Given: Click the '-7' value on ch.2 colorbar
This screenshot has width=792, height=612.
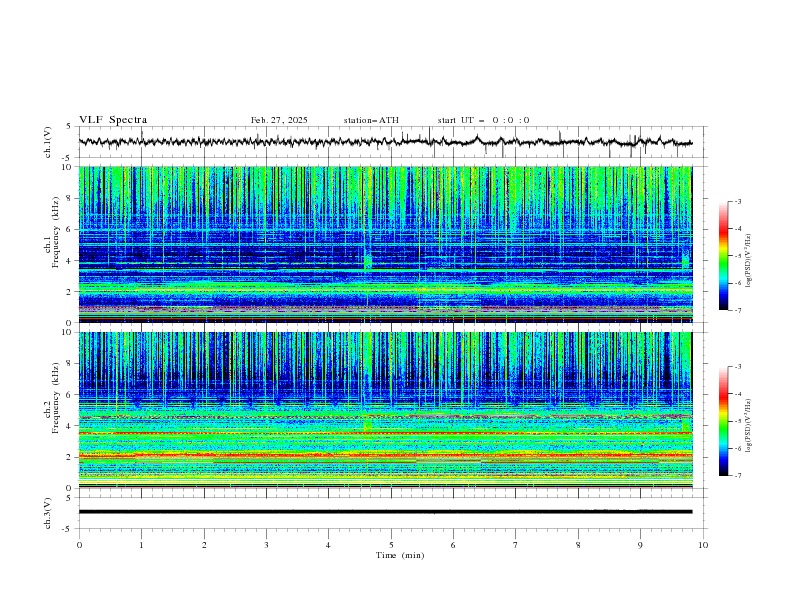Looking at the screenshot, I should [x=737, y=475].
